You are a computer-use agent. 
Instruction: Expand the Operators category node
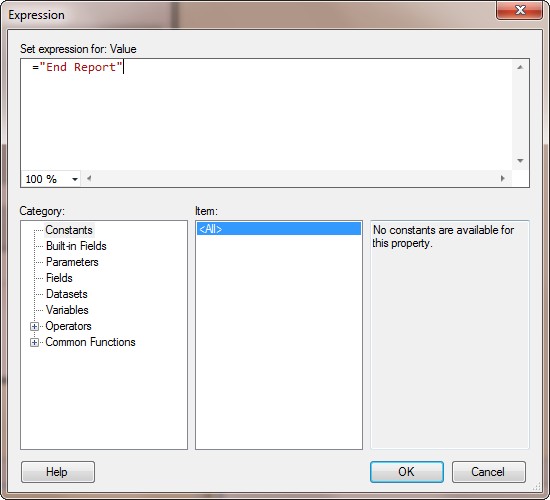click(x=34, y=326)
